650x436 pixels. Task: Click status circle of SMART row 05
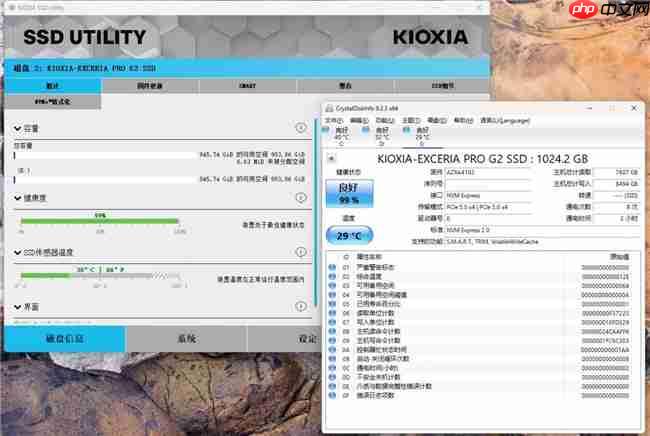click(332, 304)
